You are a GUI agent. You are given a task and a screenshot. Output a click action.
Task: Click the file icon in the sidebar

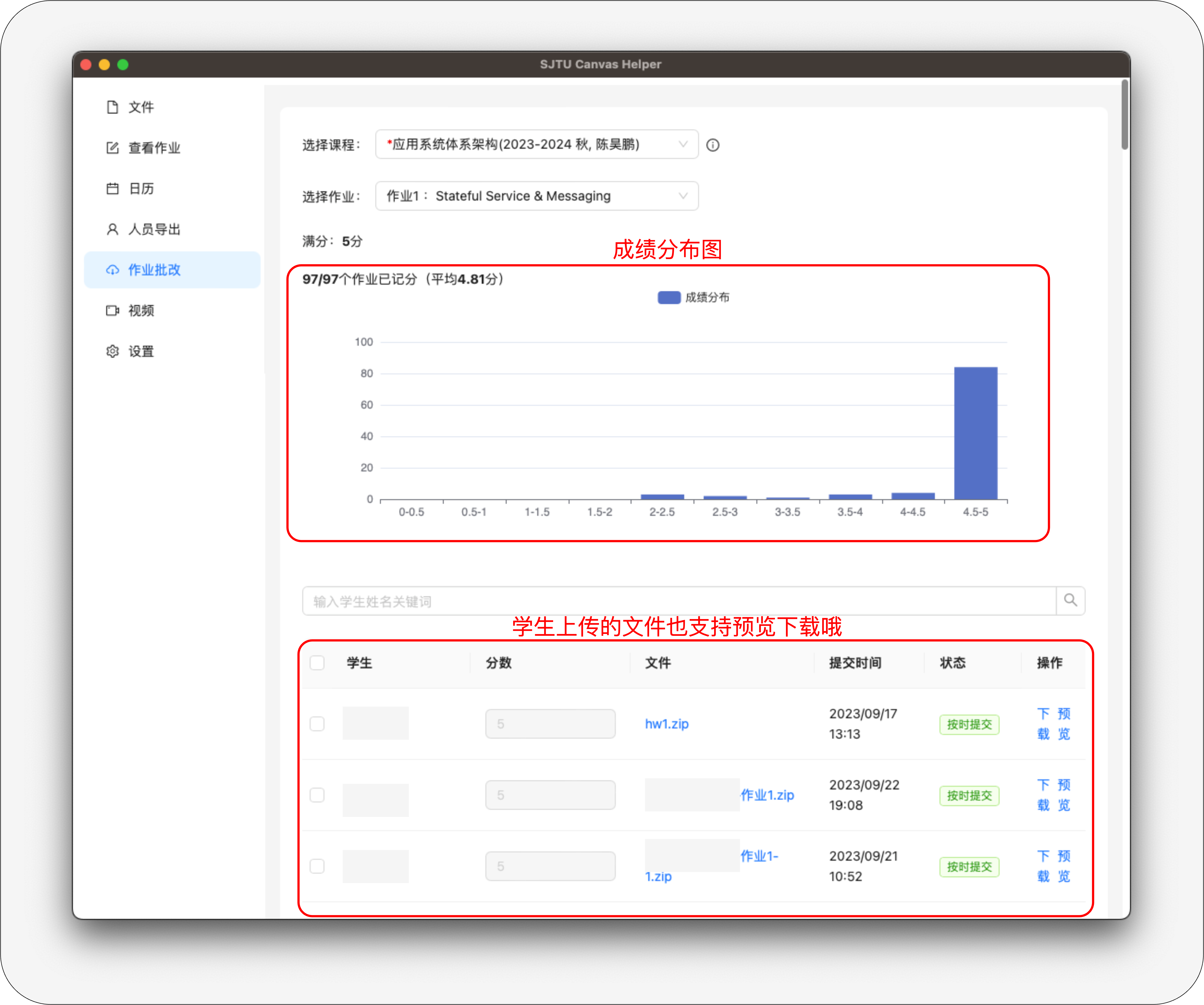coord(112,107)
